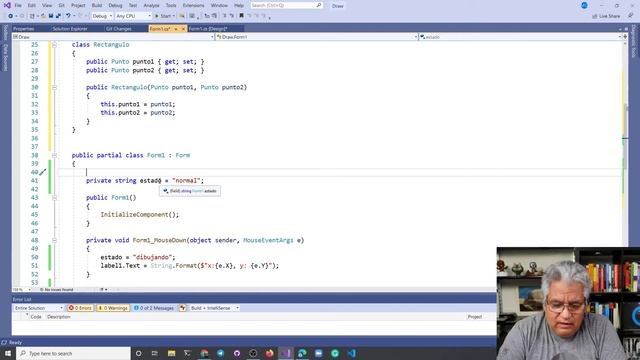Viewport: 640px width, 360px height.
Task: Click the search magnifier in Search box
Action: (x=319, y=5)
